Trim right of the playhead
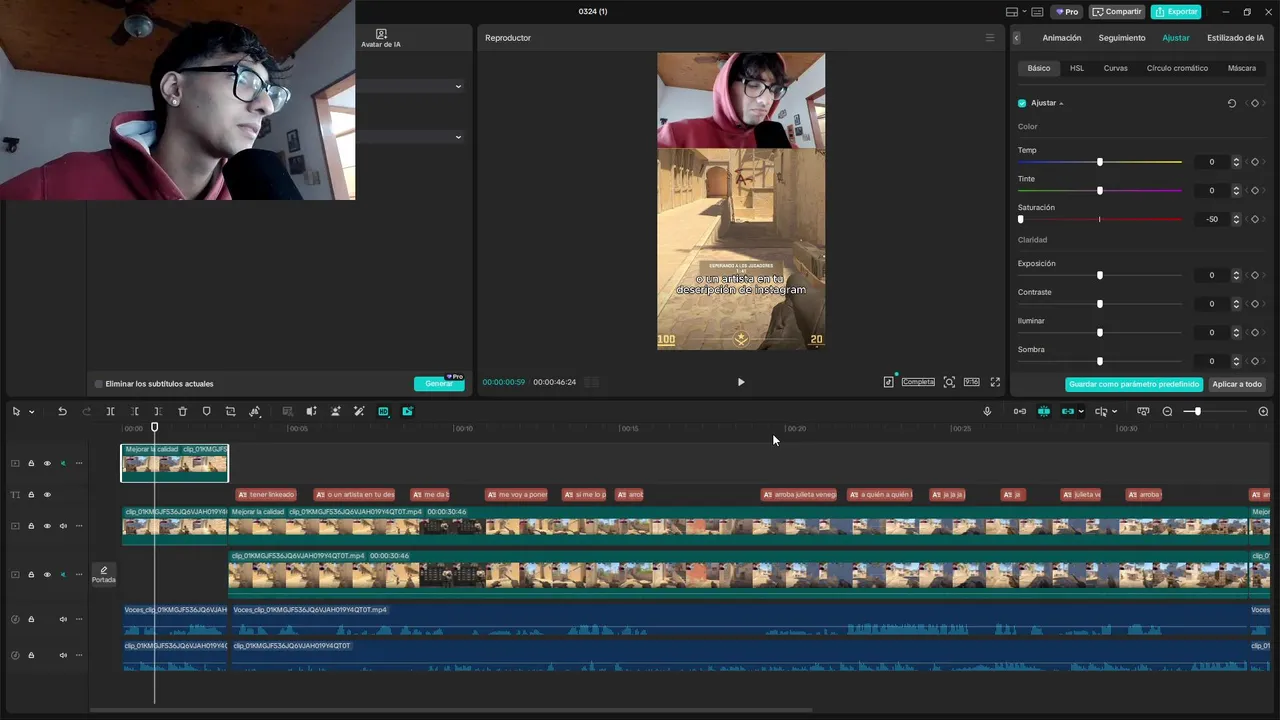 pyautogui.click(x=158, y=411)
